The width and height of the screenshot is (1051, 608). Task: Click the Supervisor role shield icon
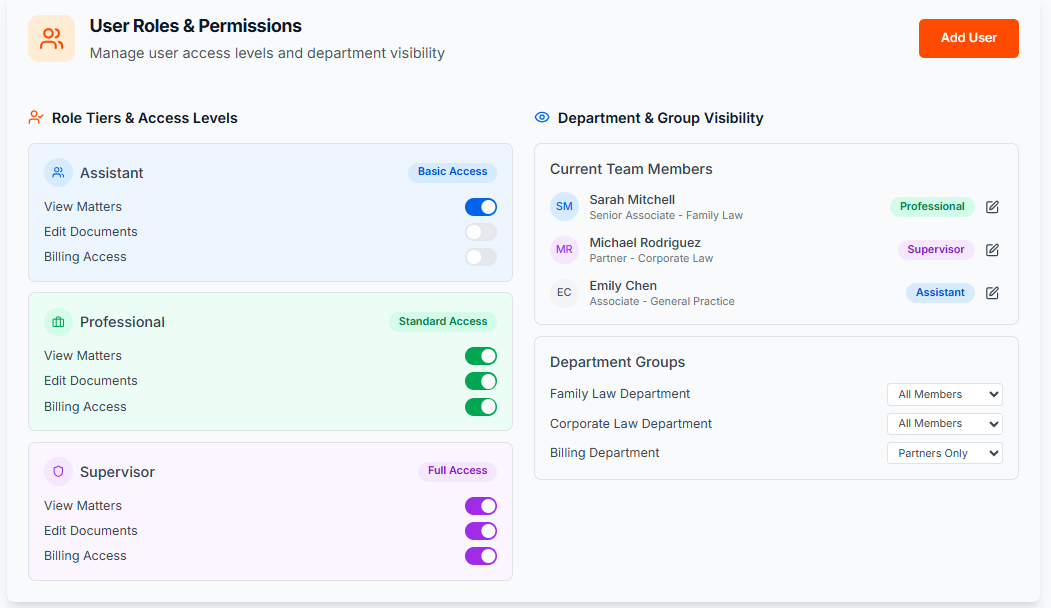tap(59, 472)
